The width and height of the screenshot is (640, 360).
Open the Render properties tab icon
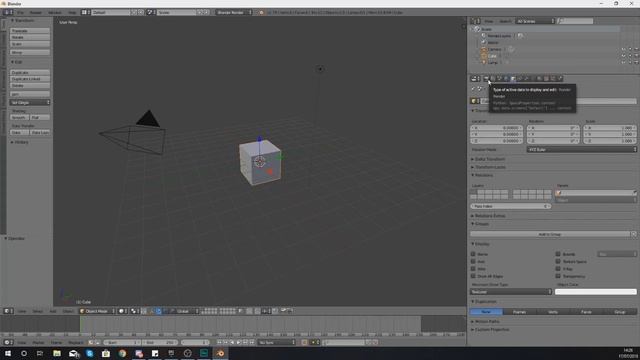tap(486, 78)
